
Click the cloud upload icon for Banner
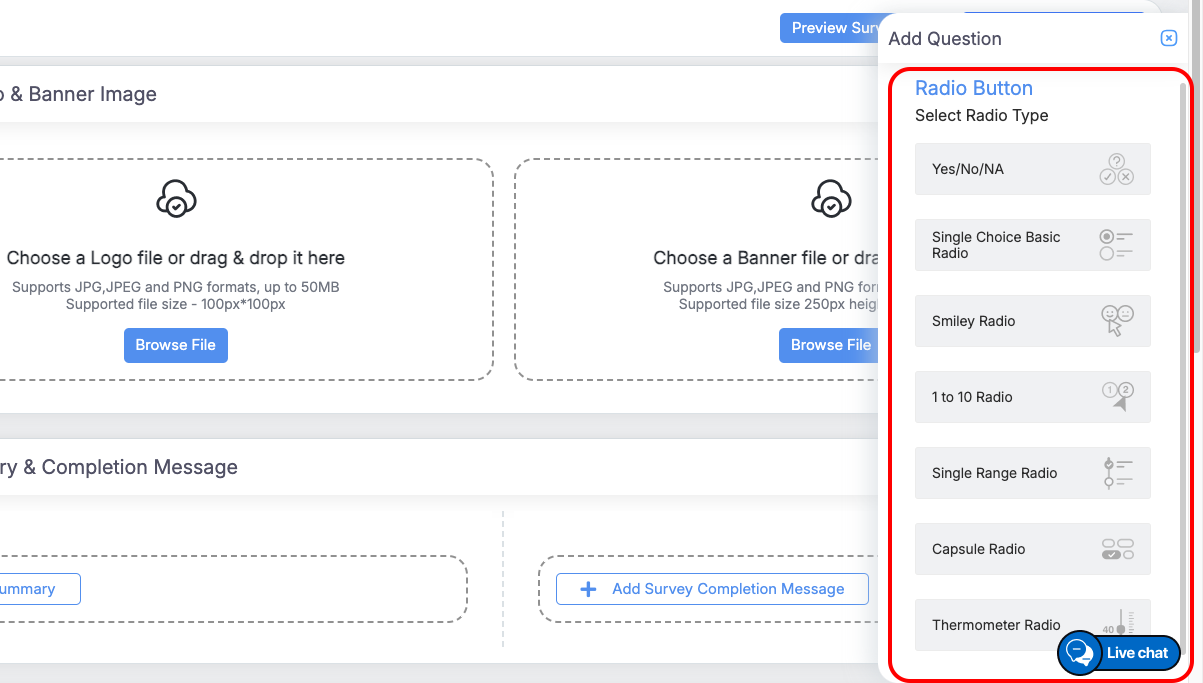(830, 199)
